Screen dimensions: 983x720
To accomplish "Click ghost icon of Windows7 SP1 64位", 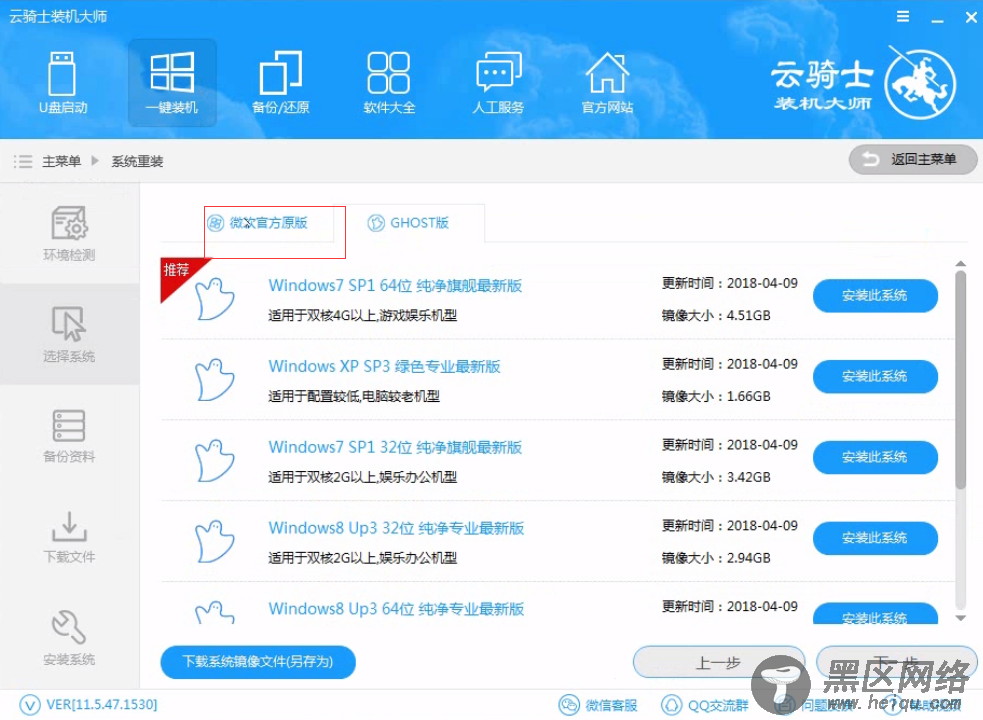I will tap(214, 299).
